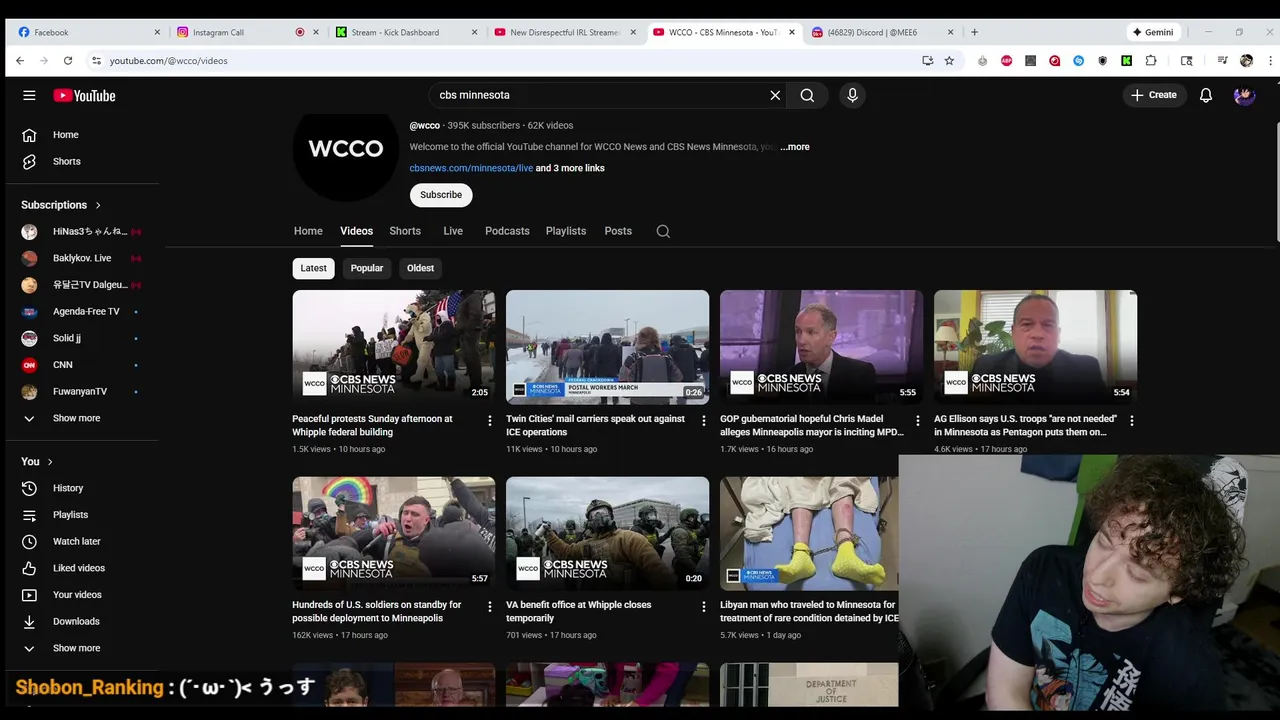Open the channel Home tab
This screenshot has height=720, width=1280.
tap(308, 231)
